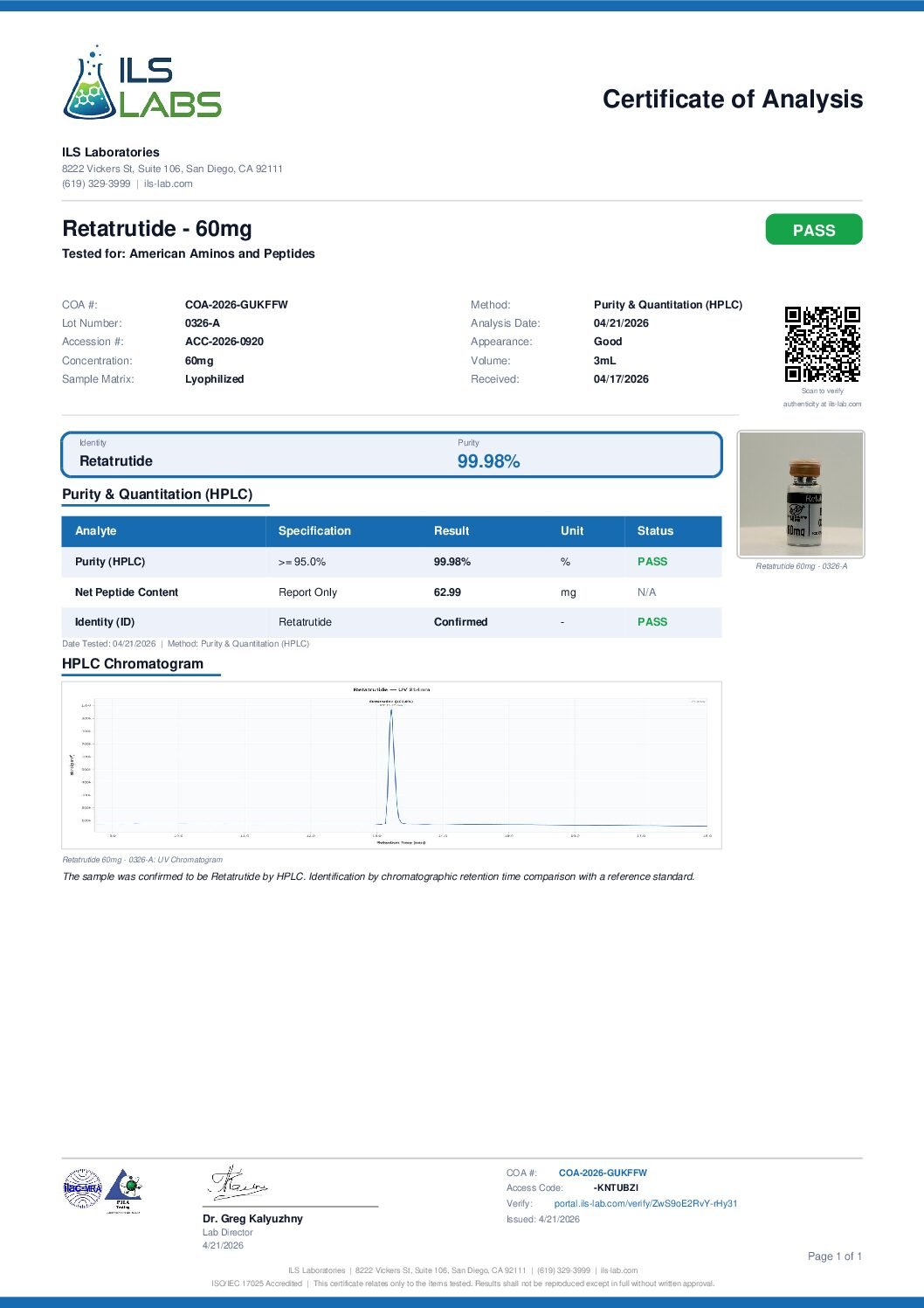Click the ILS Labs flask logo
This screenshot has width=924, height=1308.
click(x=141, y=82)
